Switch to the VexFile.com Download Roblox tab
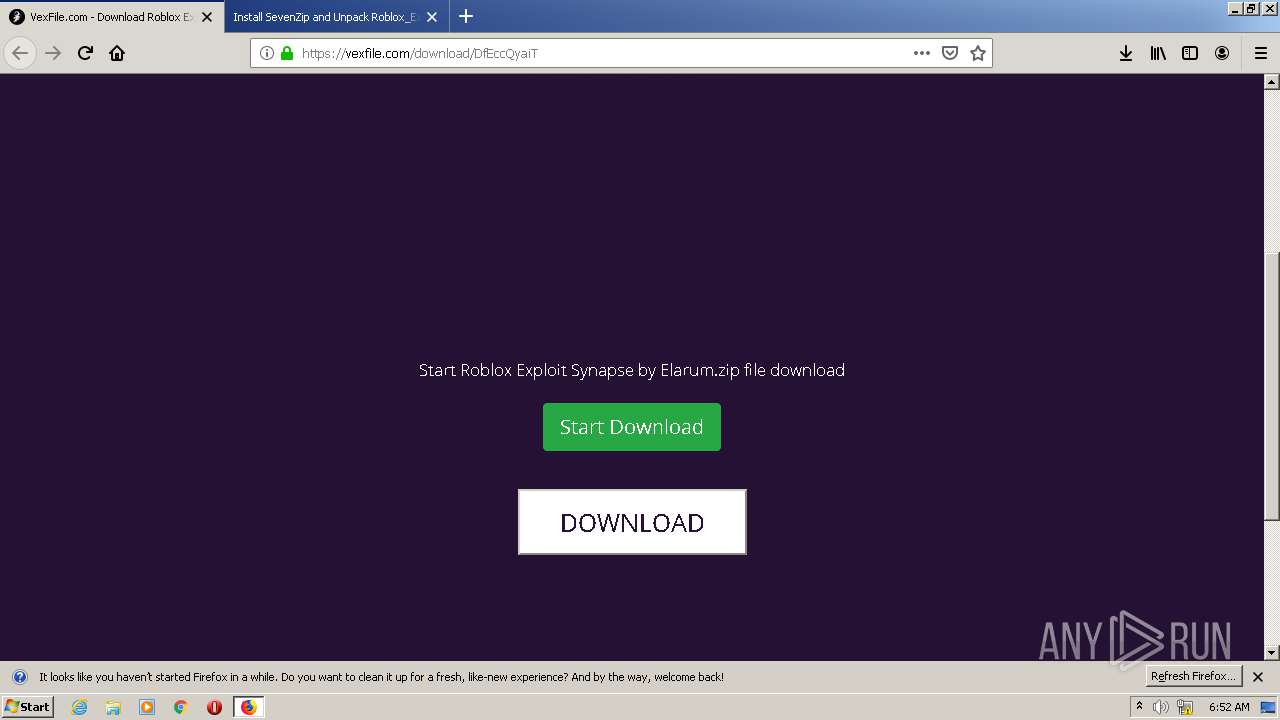 pos(111,17)
